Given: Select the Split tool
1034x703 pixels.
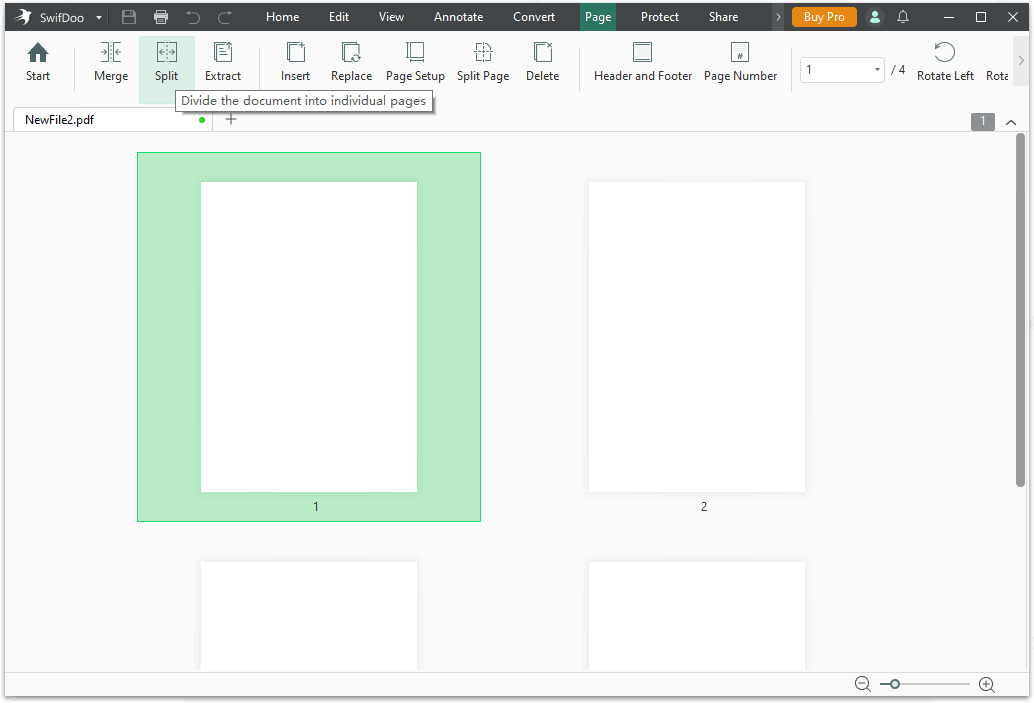Looking at the screenshot, I should [x=166, y=62].
